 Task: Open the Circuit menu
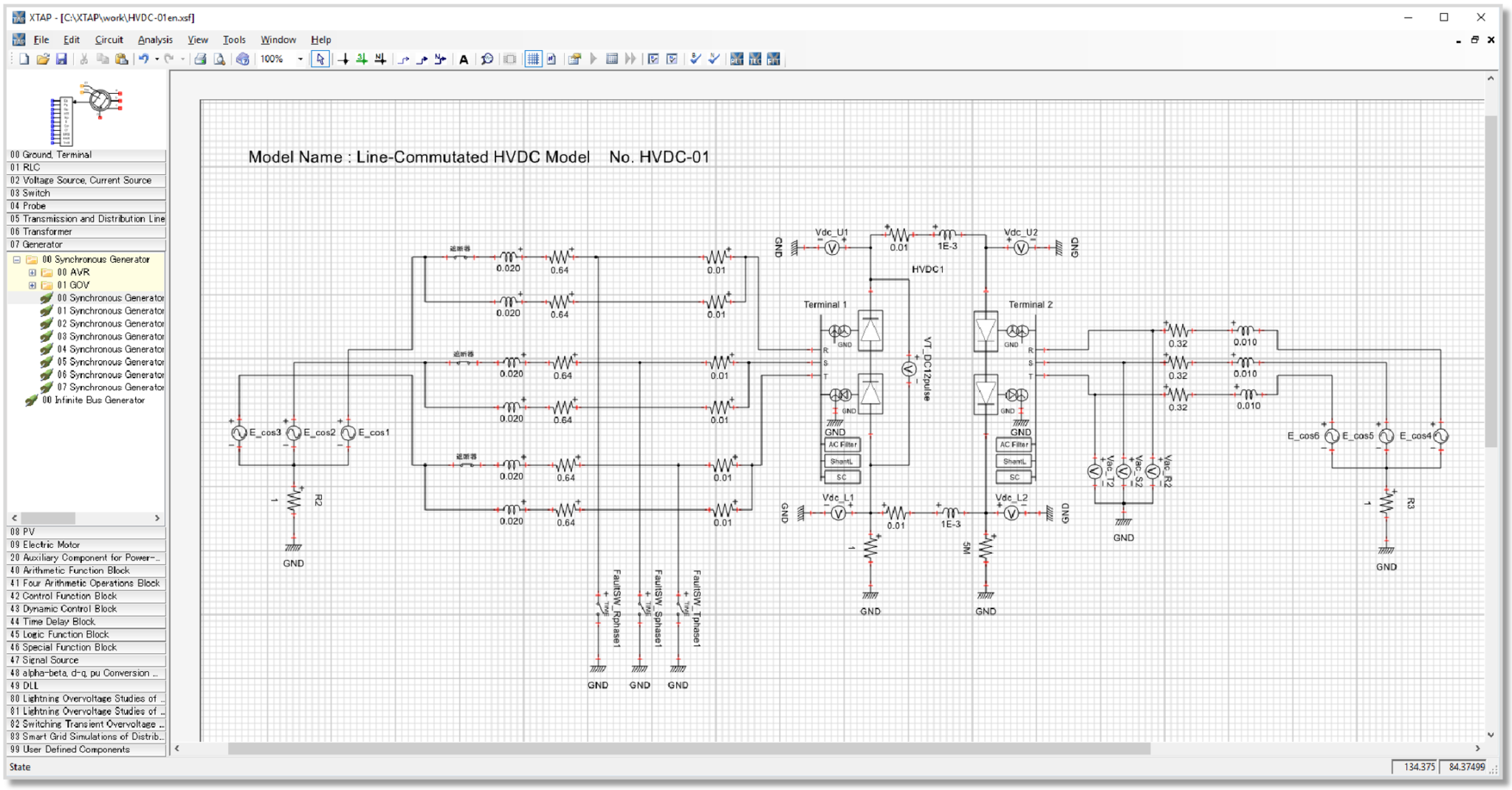tap(109, 39)
